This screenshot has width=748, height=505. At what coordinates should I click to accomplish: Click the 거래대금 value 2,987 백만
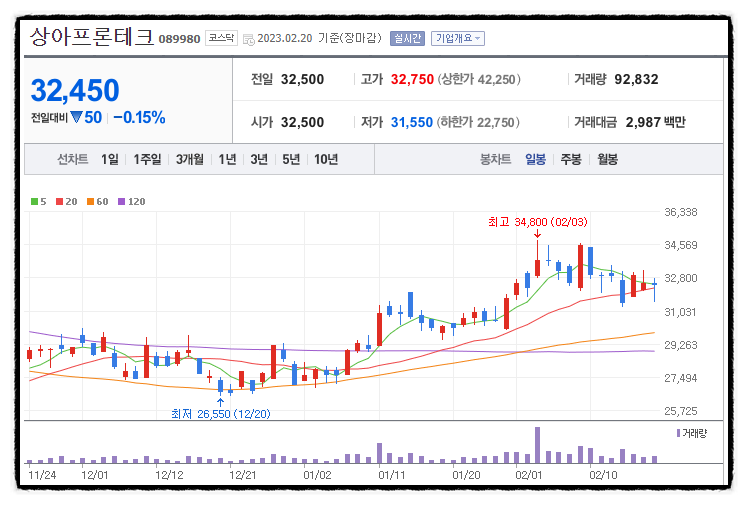point(655,123)
